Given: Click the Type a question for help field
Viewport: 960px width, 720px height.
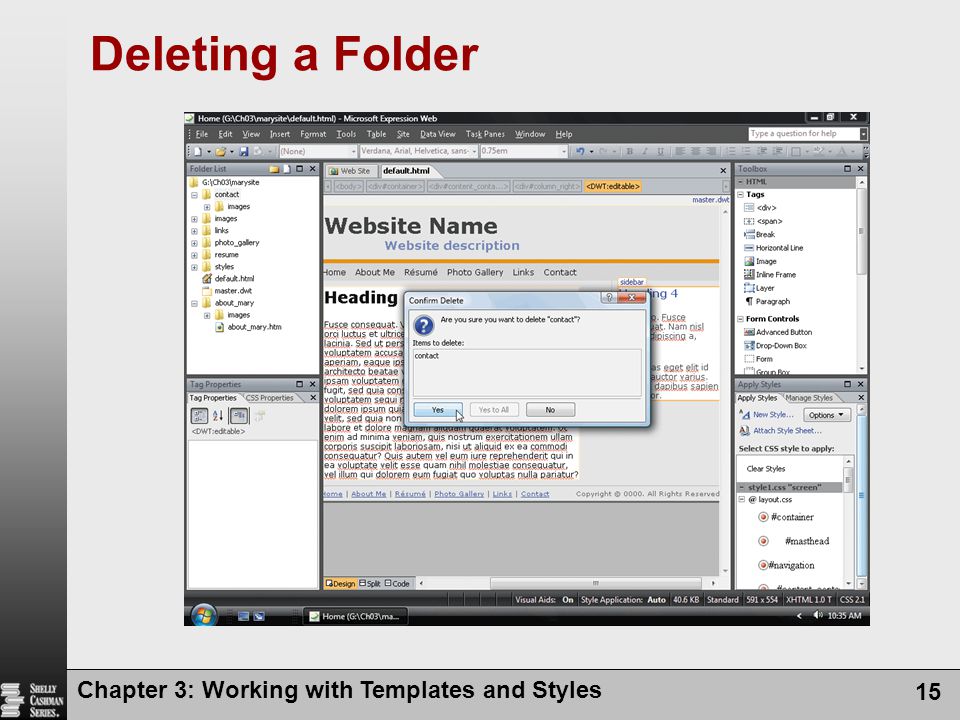Looking at the screenshot, I should [803, 133].
